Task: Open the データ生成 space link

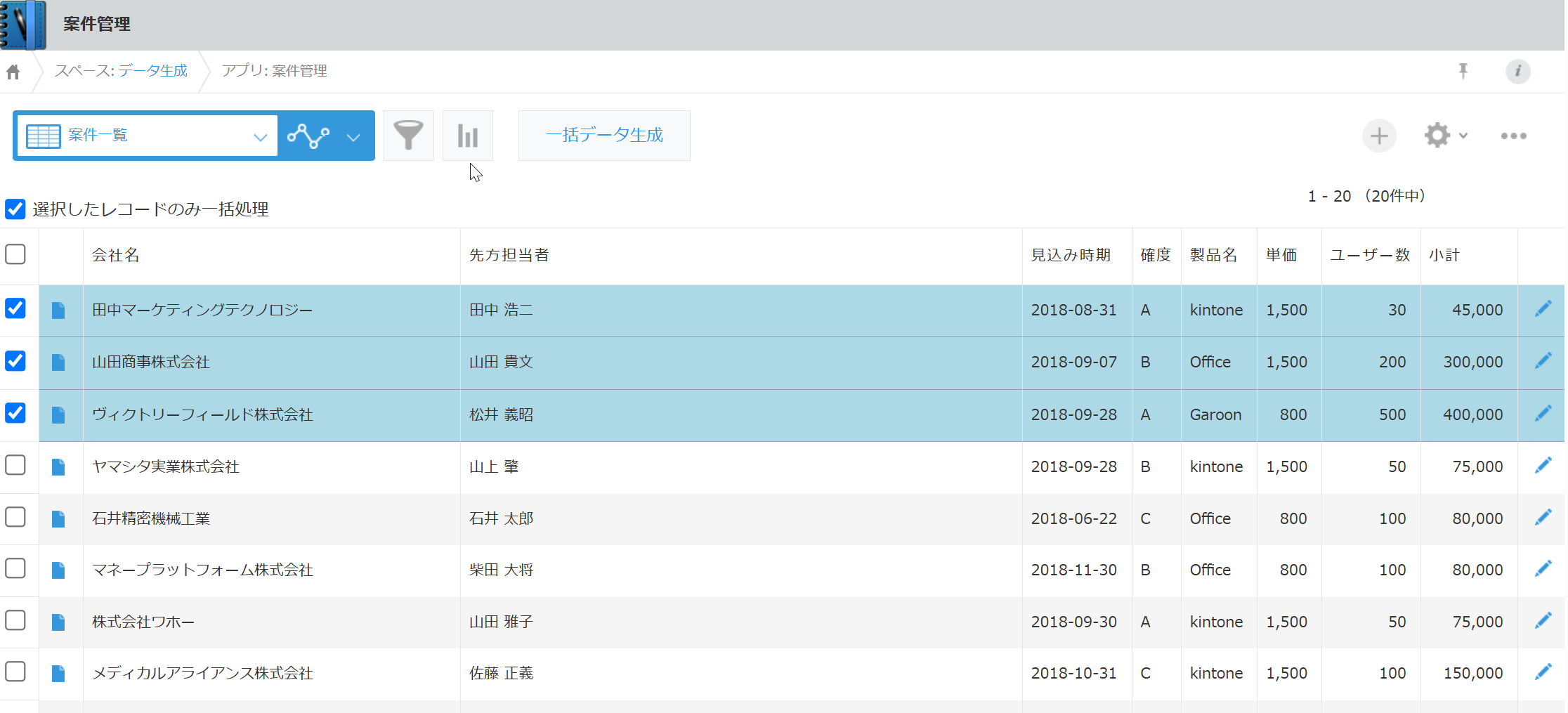Action: [152, 71]
